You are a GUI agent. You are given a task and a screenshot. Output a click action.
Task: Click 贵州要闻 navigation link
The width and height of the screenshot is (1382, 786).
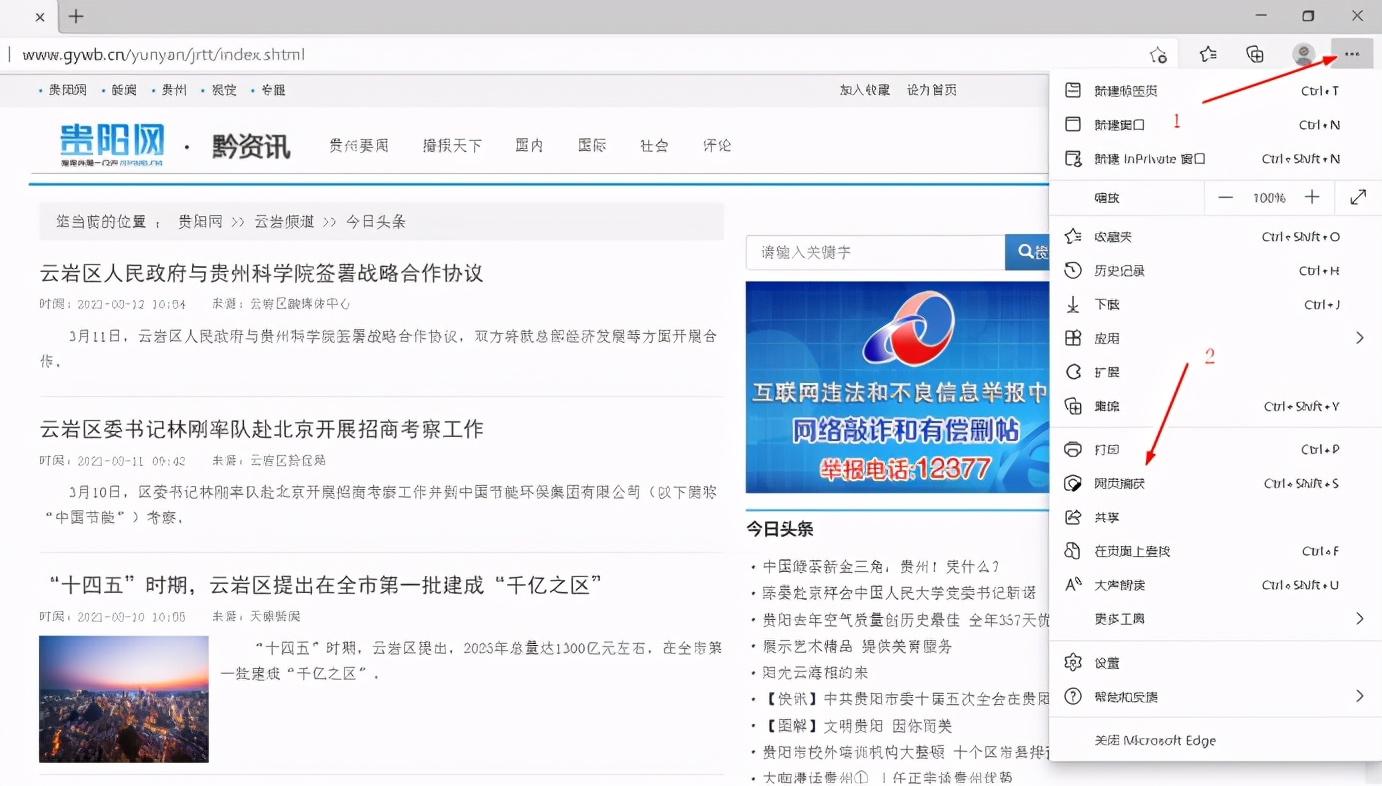pos(359,146)
